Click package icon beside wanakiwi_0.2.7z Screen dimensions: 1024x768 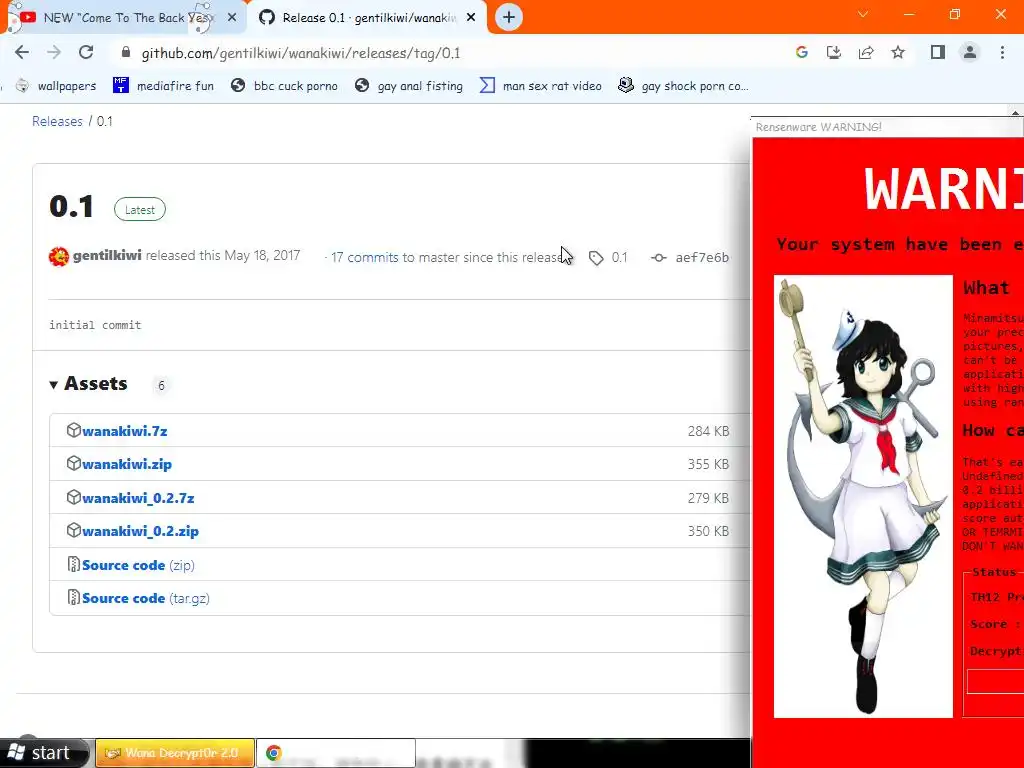pos(73,498)
